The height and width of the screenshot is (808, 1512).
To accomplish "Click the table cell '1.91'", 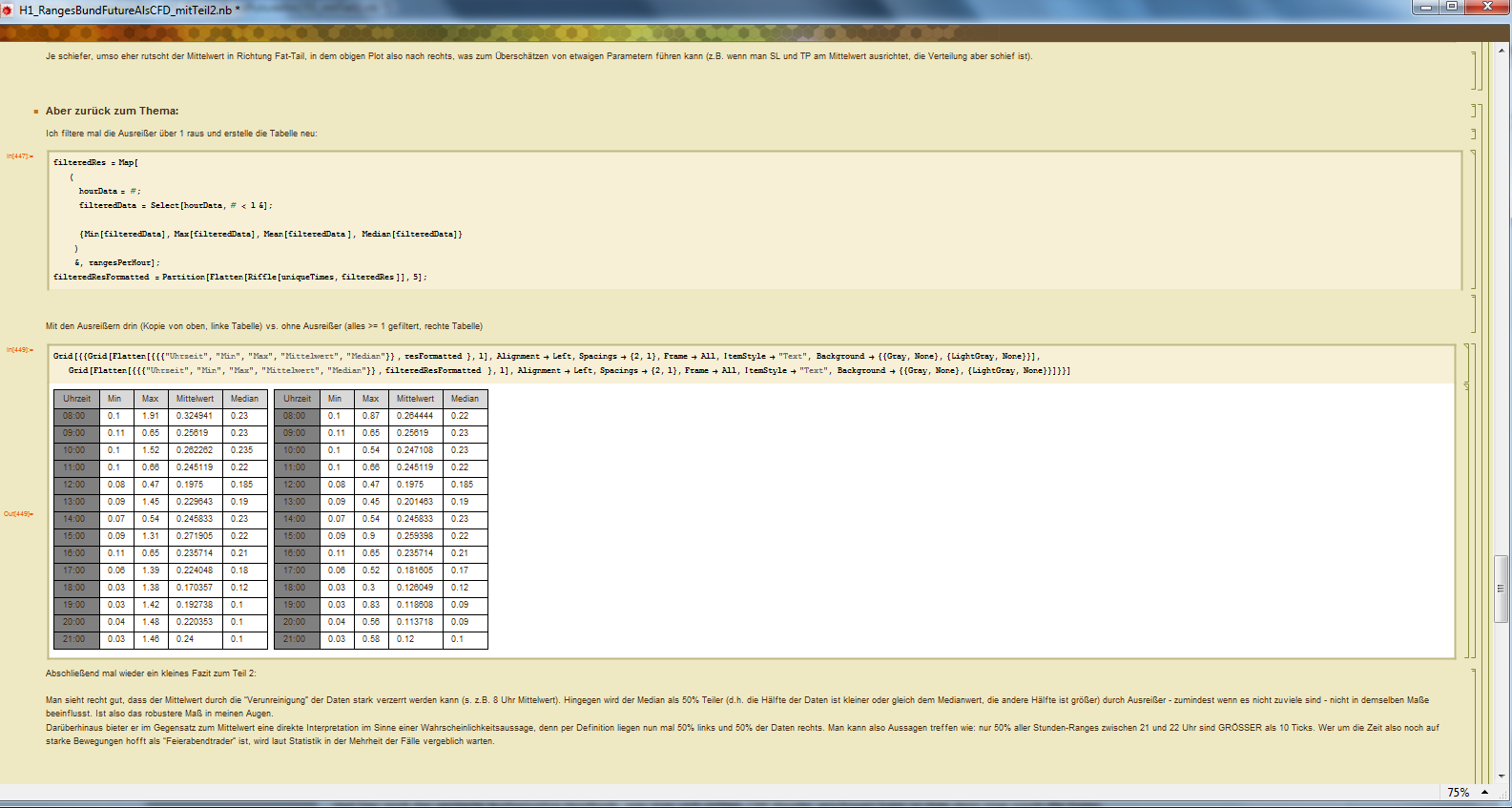I will [151, 416].
